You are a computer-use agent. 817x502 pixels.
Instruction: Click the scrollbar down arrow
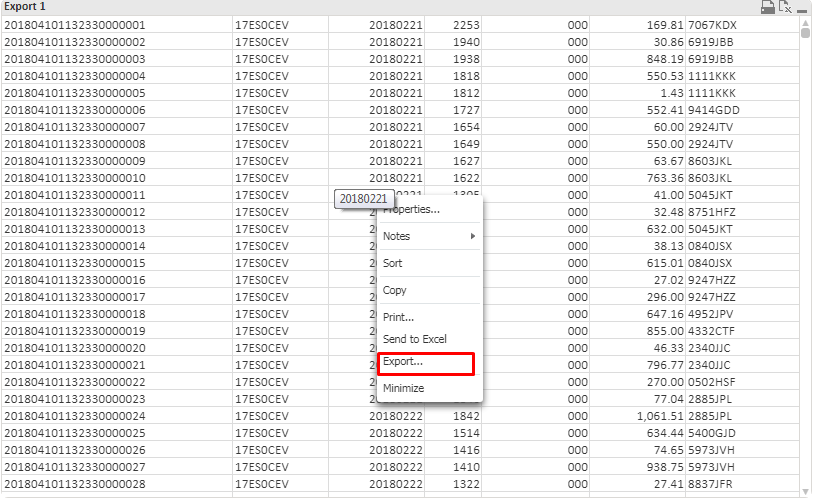click(806, 492)
